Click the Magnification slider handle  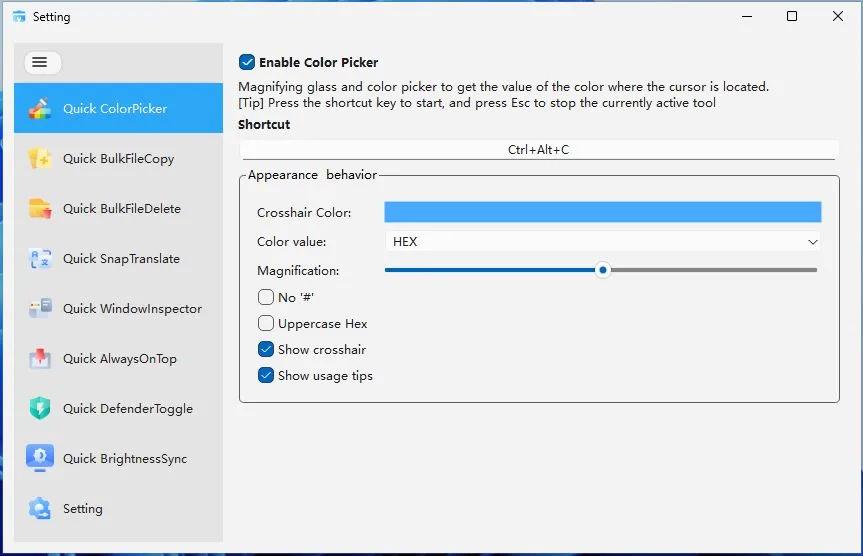coord(602,270)
